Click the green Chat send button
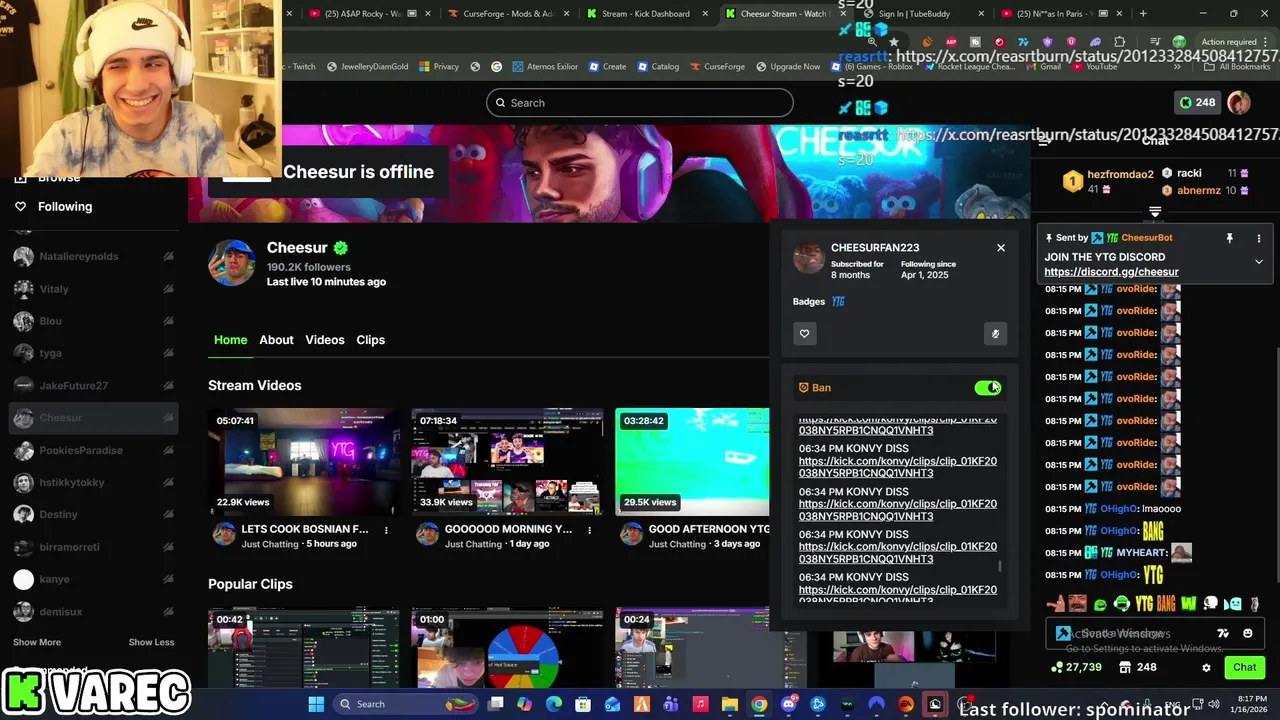The image size is (1280, 720). pos(1244,667)
